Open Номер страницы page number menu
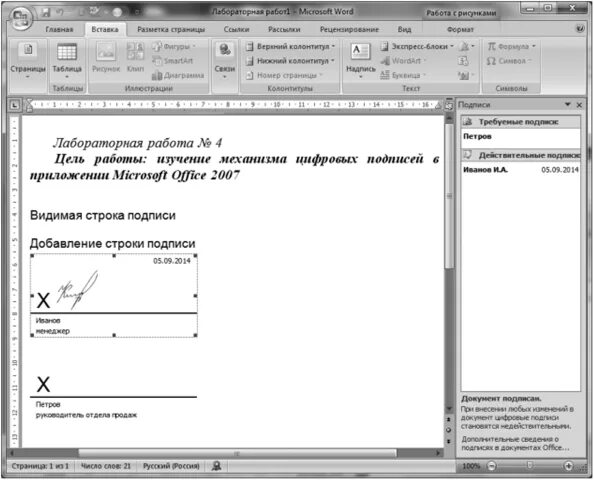 coord(284,75)
